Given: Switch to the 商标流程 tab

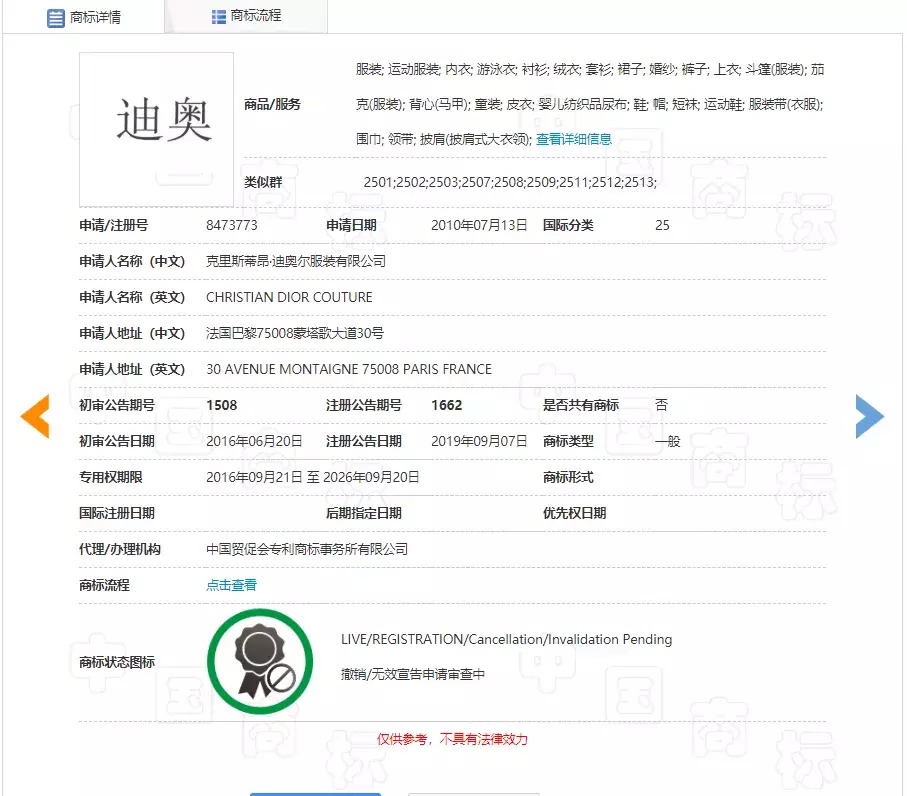Looking at the screenshot, I should [246, 16].
